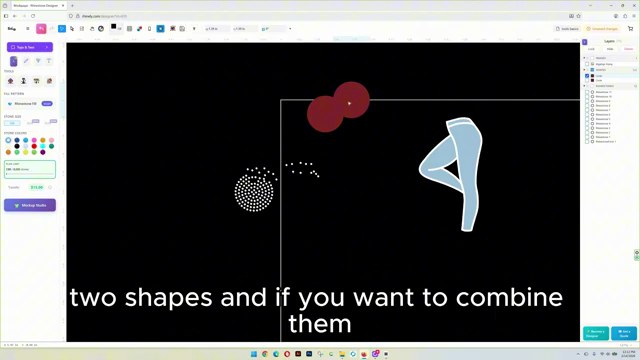Pick the hot pink stone color
This screenshot has height=360, width=640.
[34, 140]
